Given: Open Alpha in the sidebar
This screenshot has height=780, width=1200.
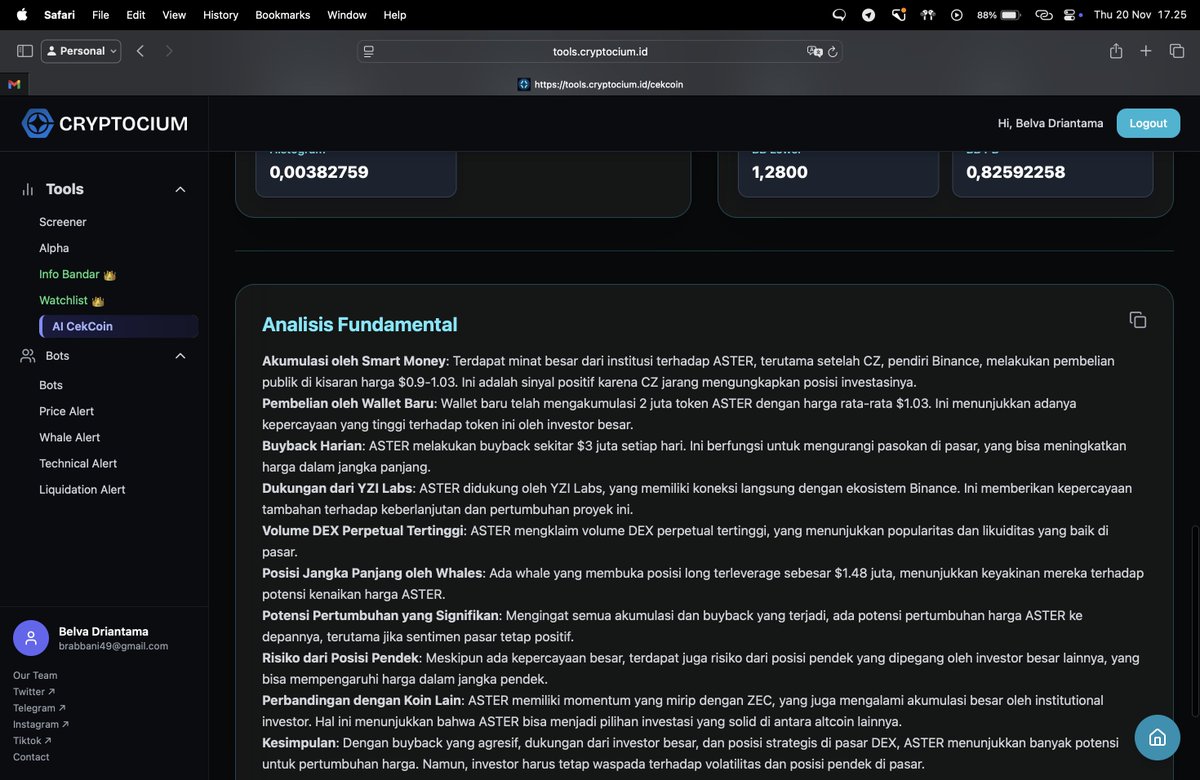Looking at the screenshot, I should tap(54, 248).
